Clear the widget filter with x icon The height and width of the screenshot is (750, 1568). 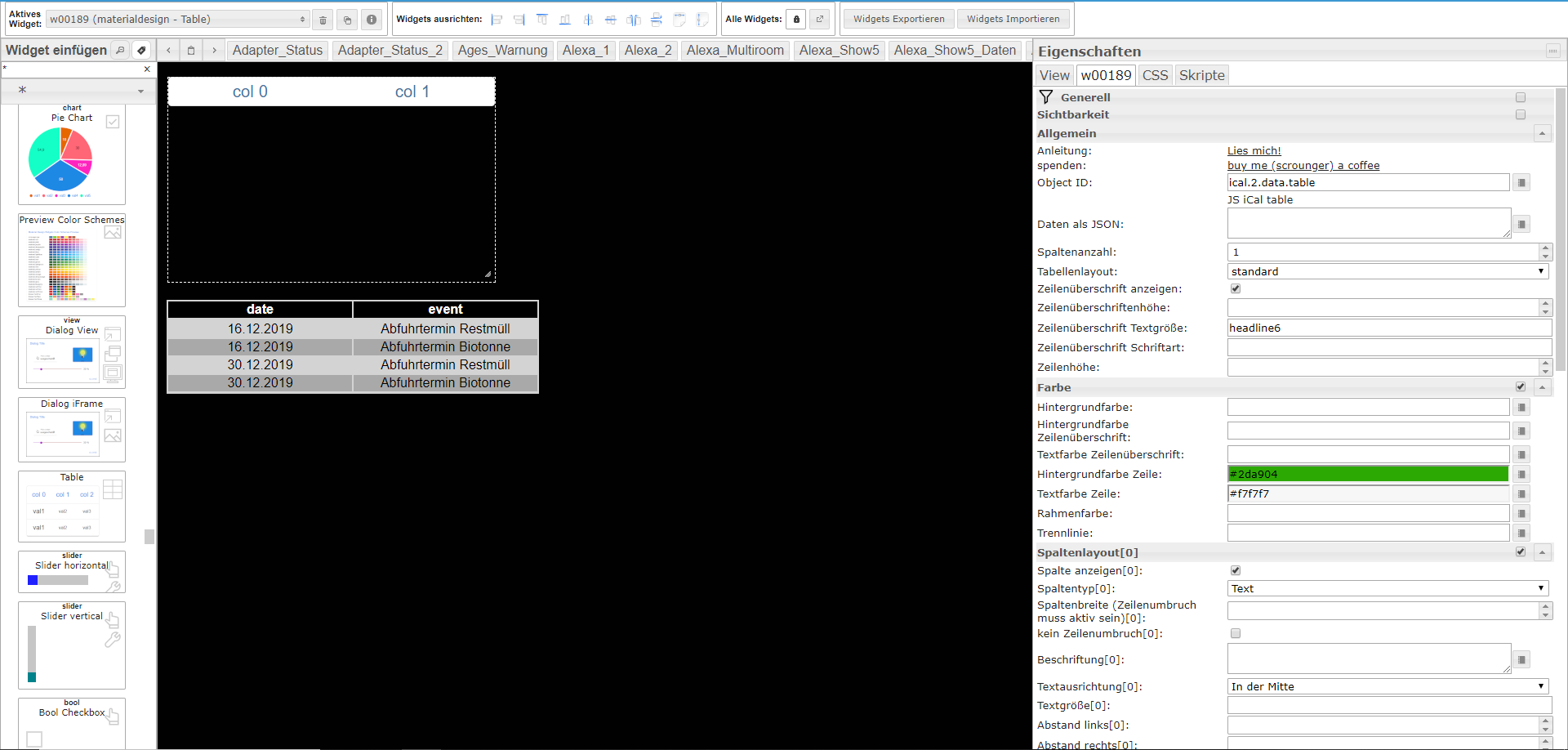point(147,69)
